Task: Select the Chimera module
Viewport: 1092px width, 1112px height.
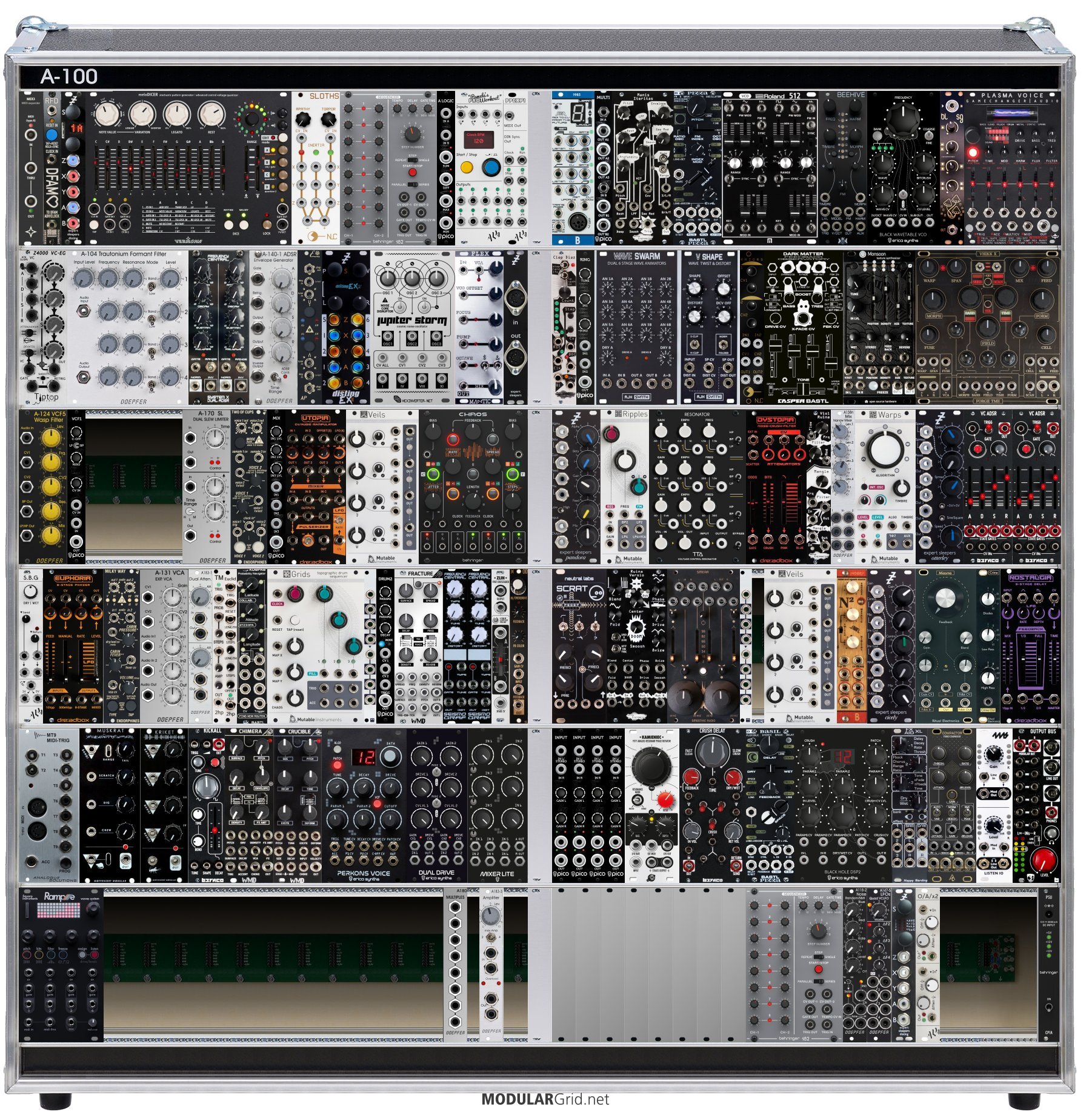Action: tap(249, 805)
